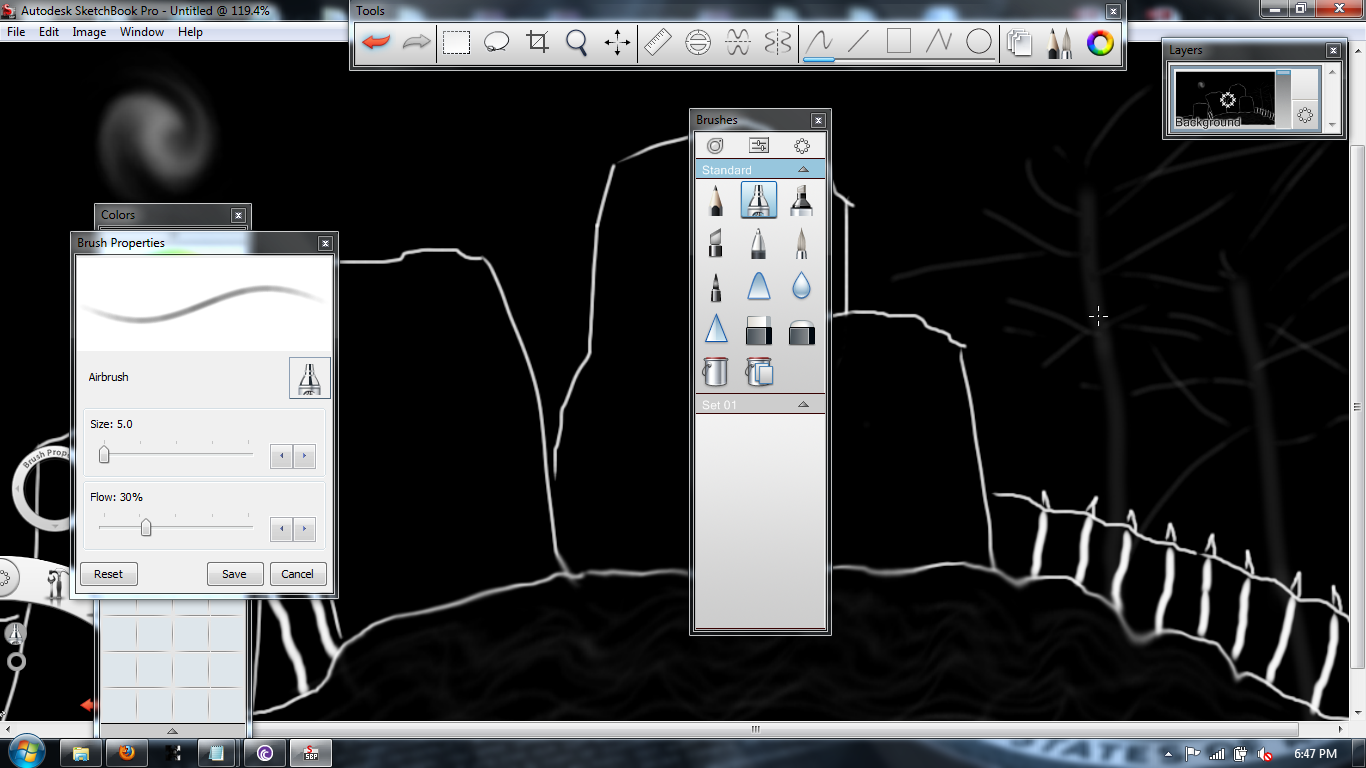Select the Marker brush
Image resolution: width=1366 pixels, height=768 pixels.
[801, 200]
